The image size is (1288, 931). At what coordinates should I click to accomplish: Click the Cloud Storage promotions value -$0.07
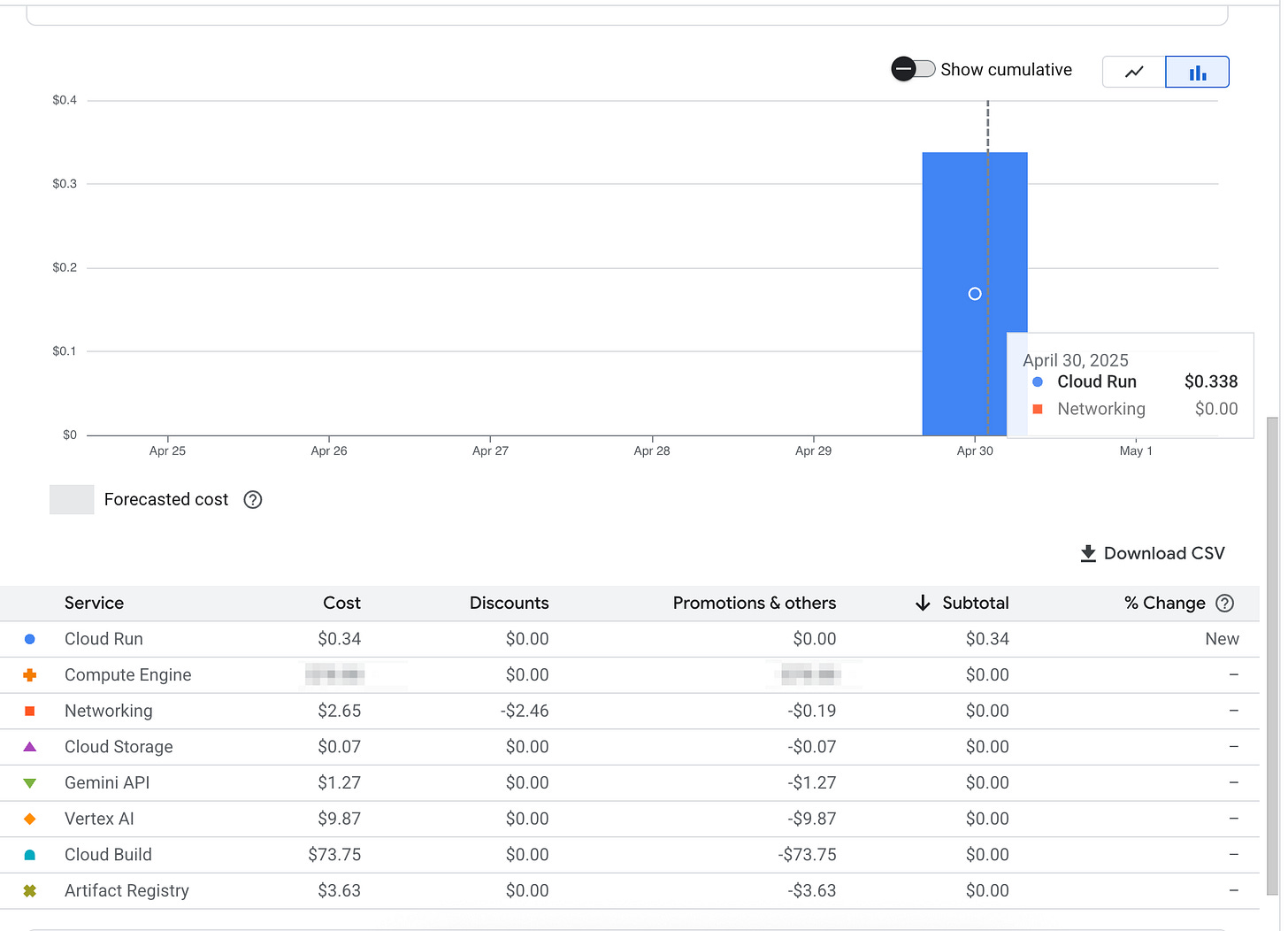(x=812, y=747)
